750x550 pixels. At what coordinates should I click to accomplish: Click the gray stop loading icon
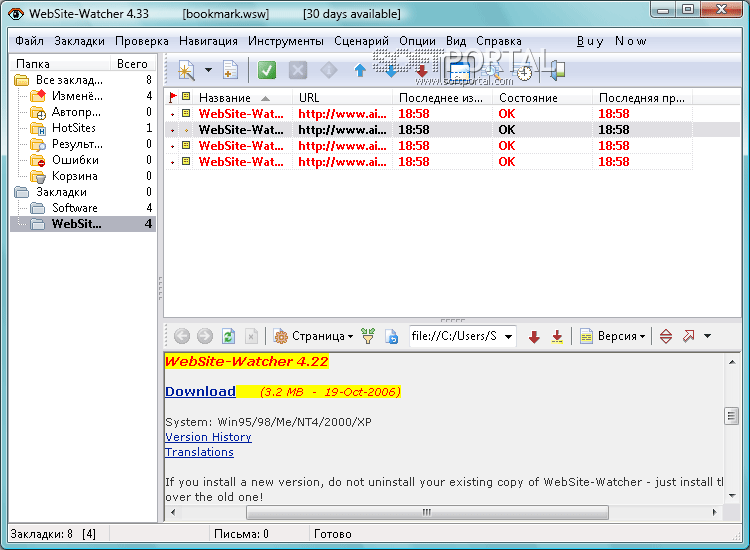[x=251, y=336]
